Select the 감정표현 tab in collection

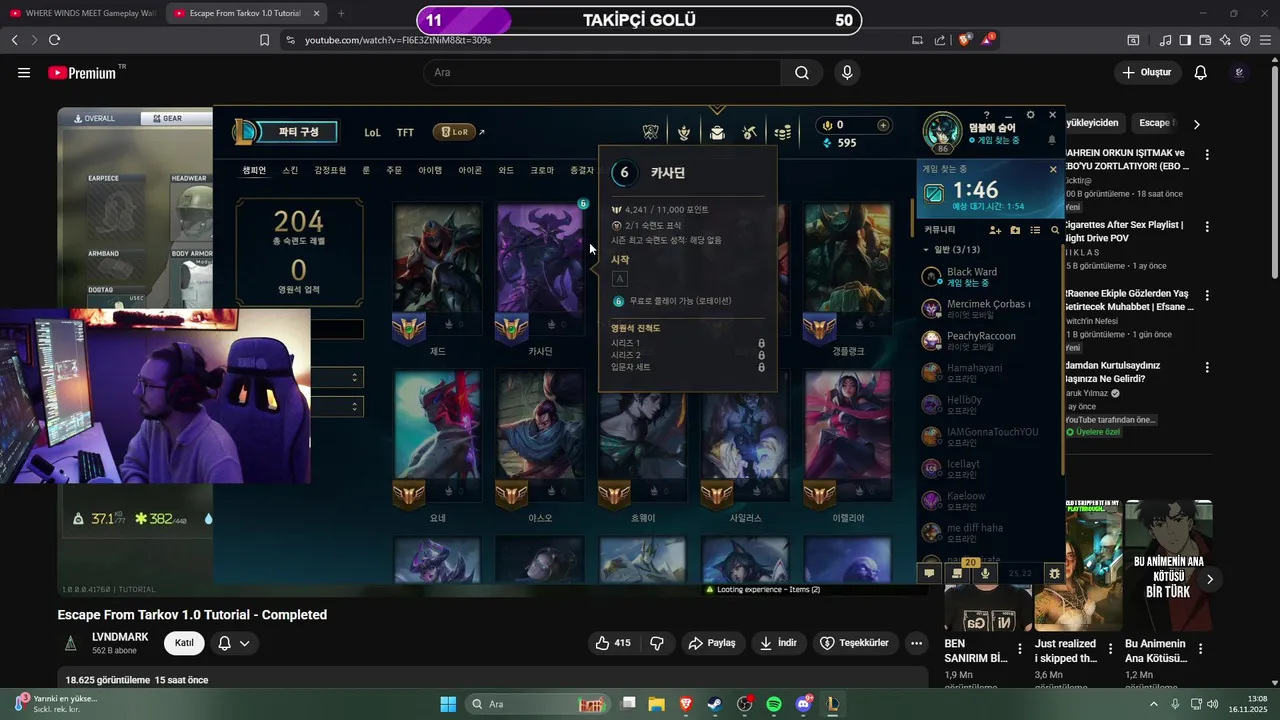pyautogui.click(x=330, y=171)
